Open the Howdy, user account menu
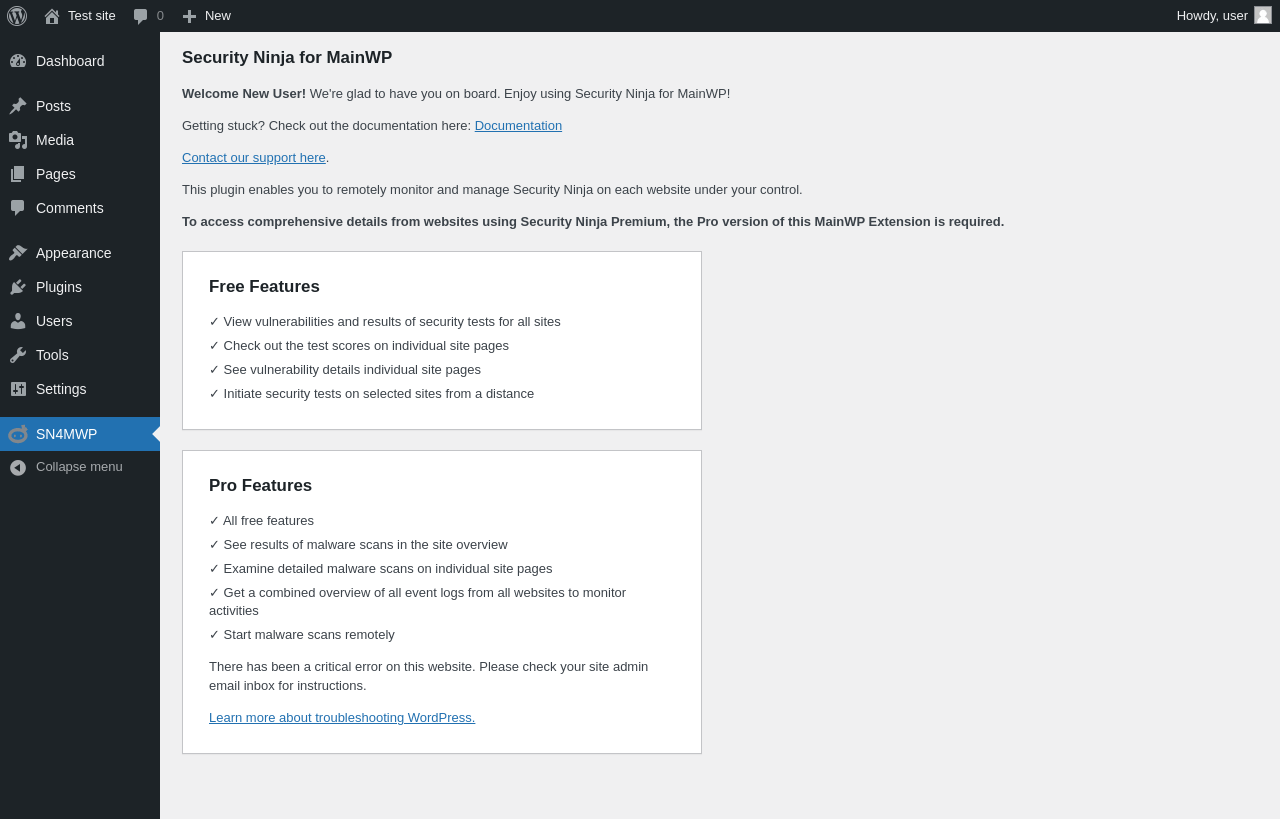 click(1224, 16)
